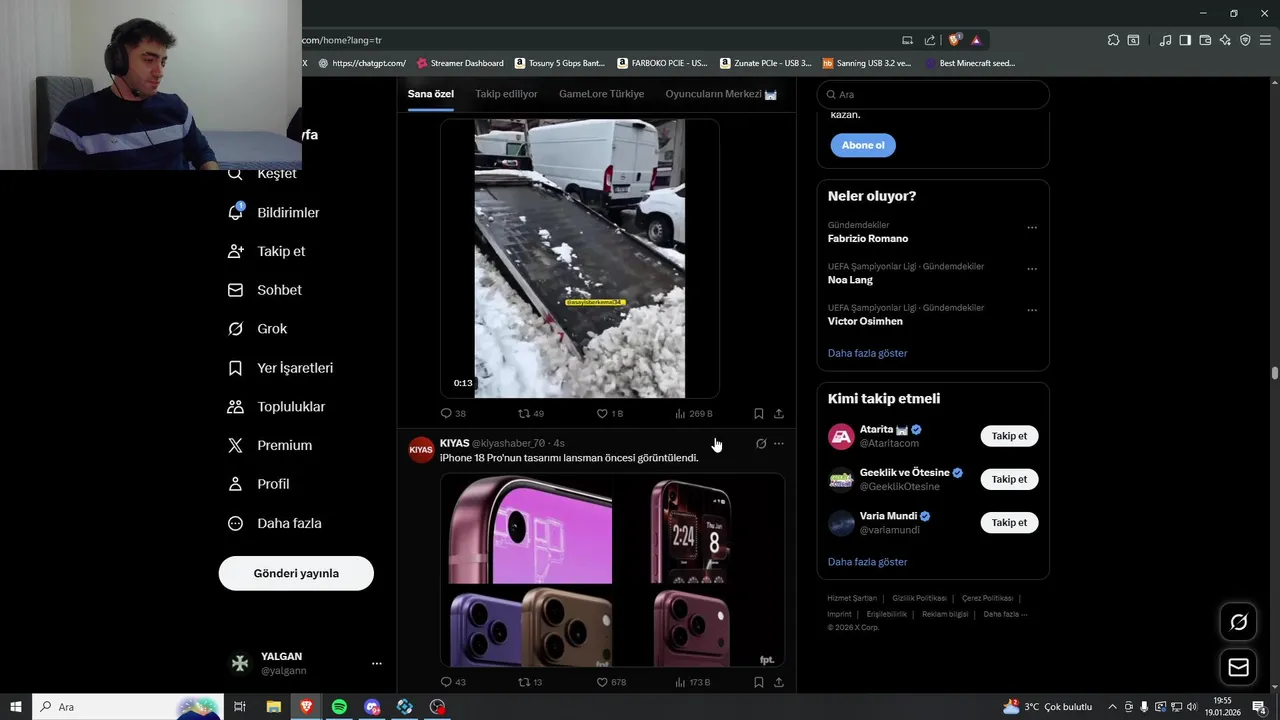Open floating Grok button
The height and width of the screenshot is (720, 1280).
click(x=1239, y=622)
